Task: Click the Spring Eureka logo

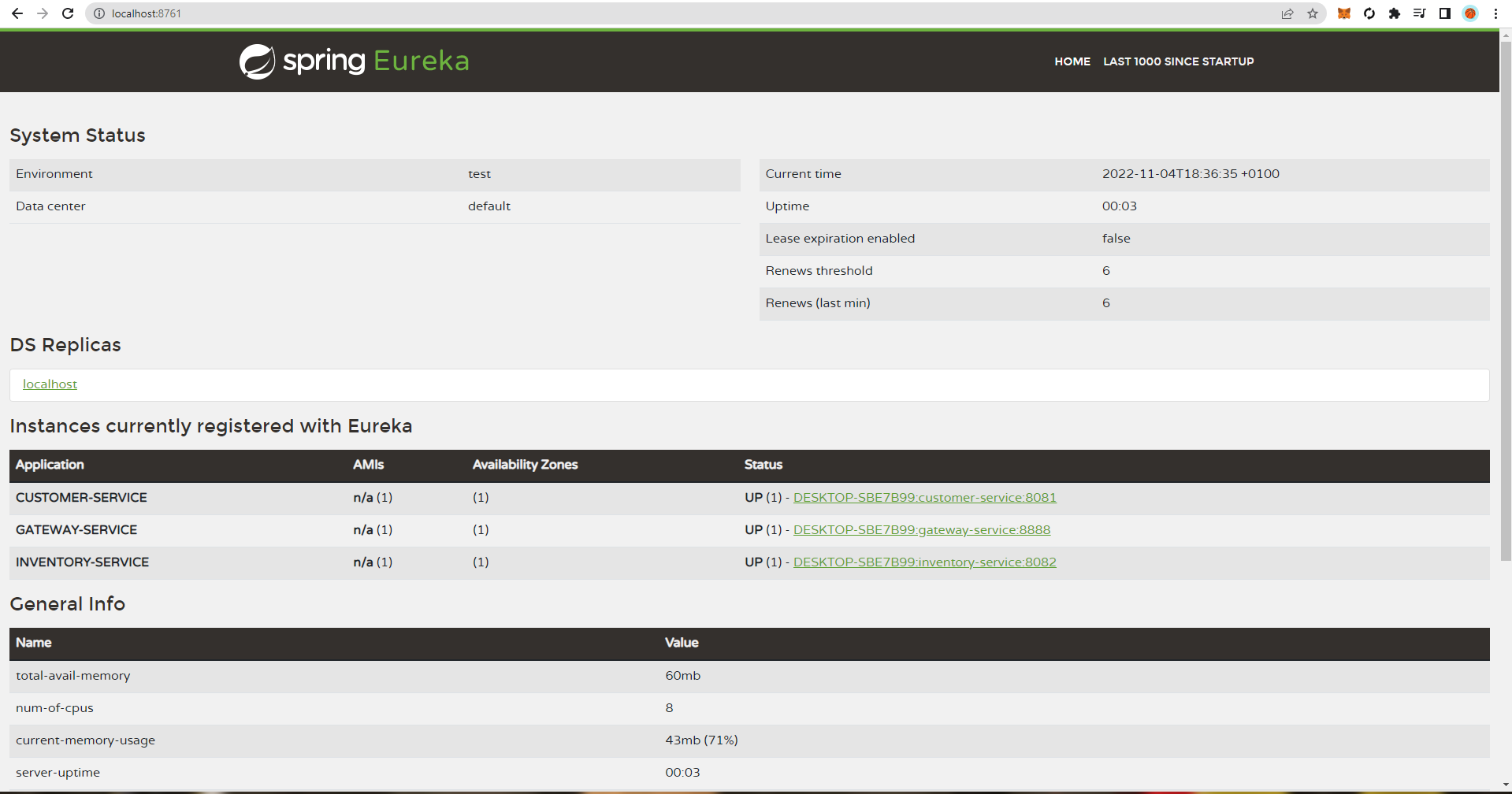Action: pyautogui.click(x=354, y=61)
